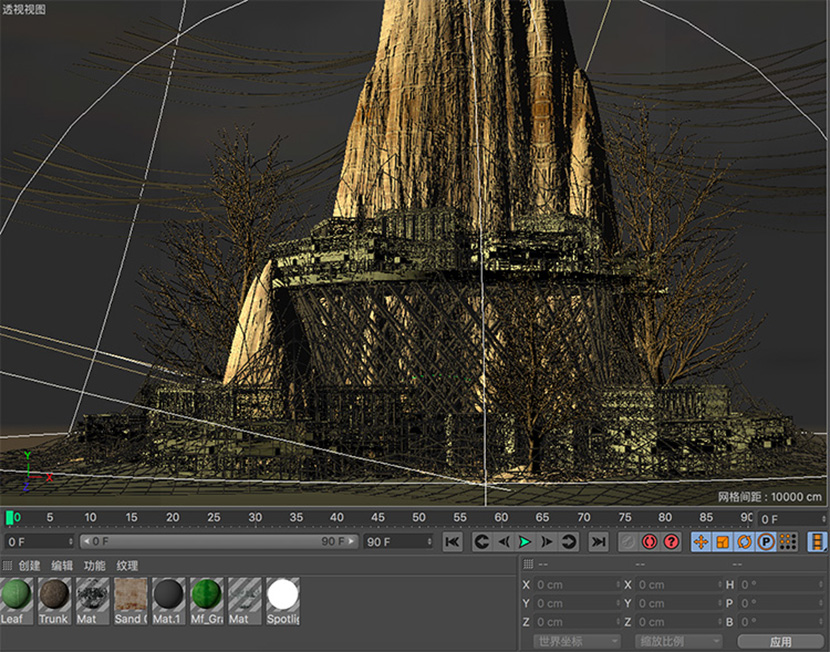
Task: Step to the next frame
Action: click(x=547, y=542)
